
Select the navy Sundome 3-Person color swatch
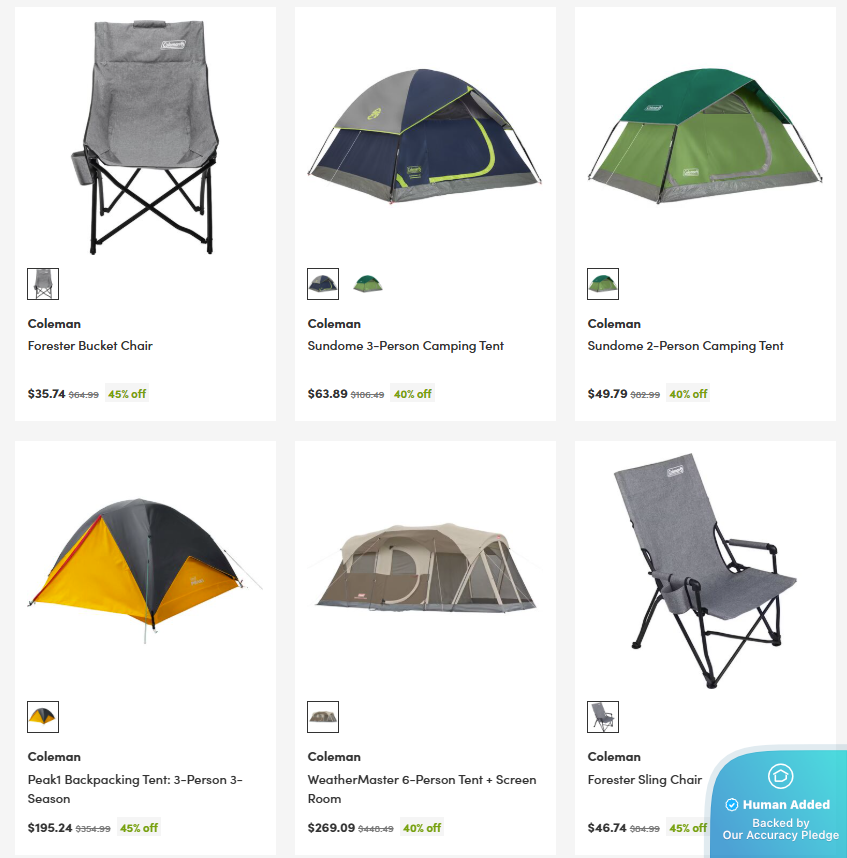[323, 284]
